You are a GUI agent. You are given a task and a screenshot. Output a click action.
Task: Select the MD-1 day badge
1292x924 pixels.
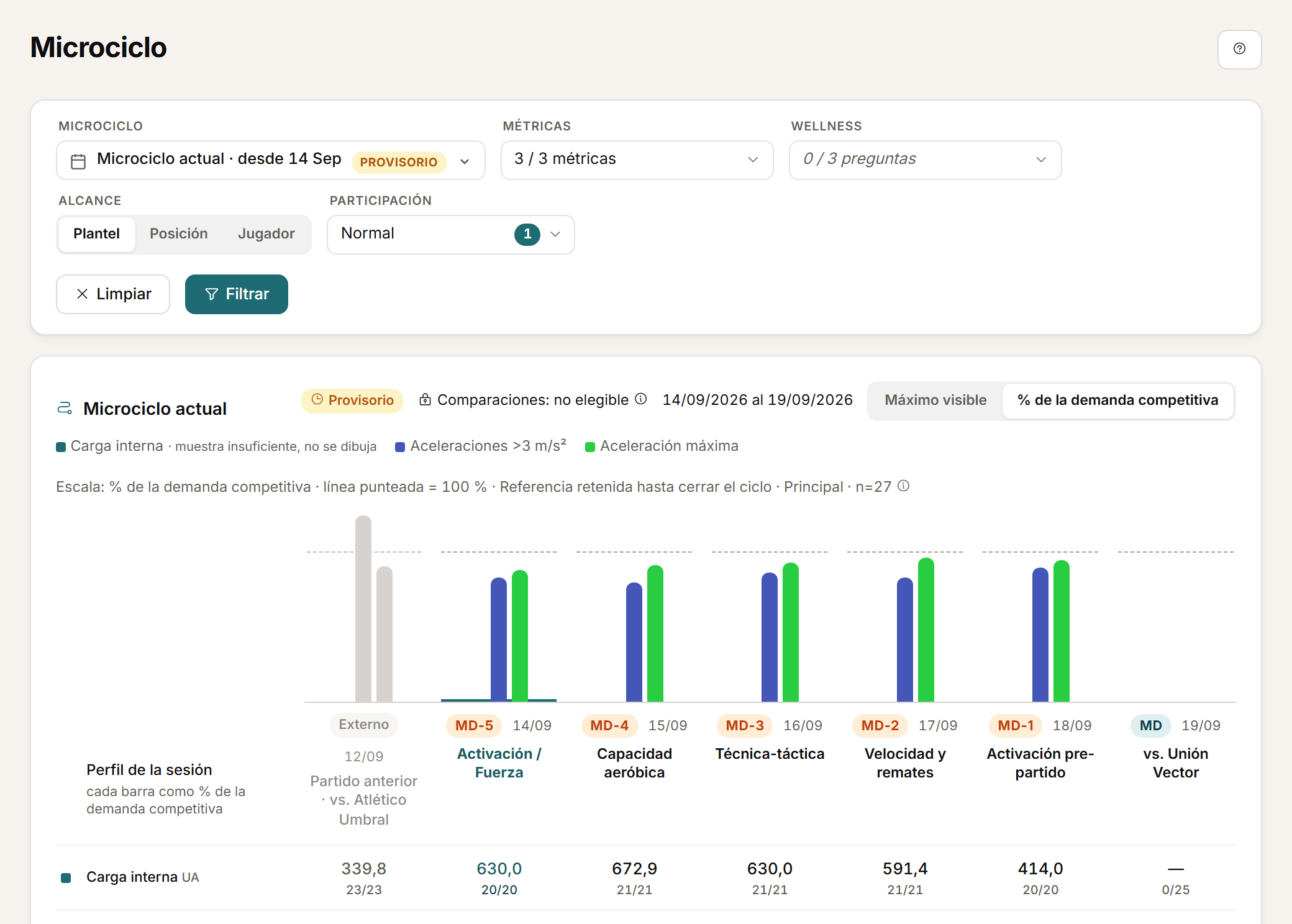pyautogui.click(x=1016, y=725)
